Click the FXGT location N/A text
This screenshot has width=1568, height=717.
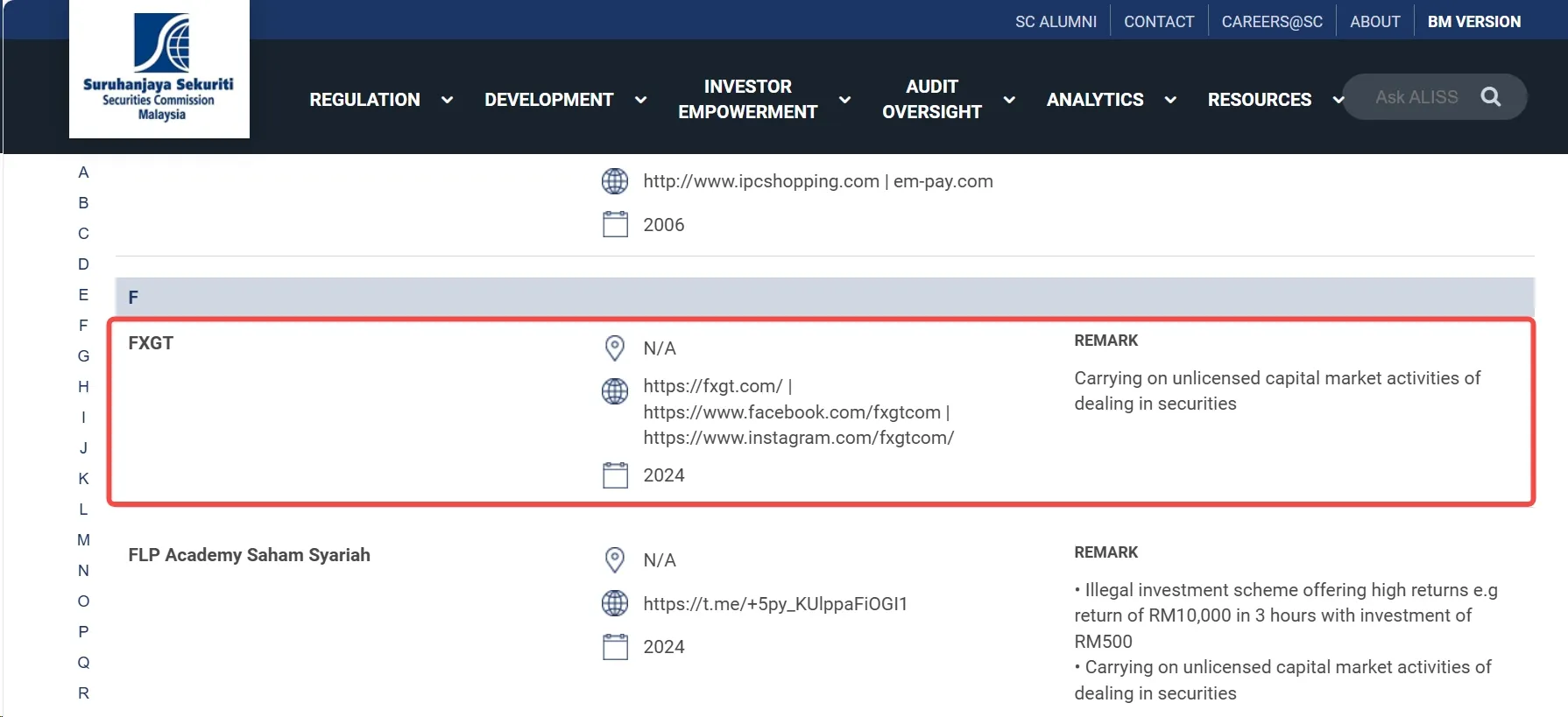tap(660, 348)
